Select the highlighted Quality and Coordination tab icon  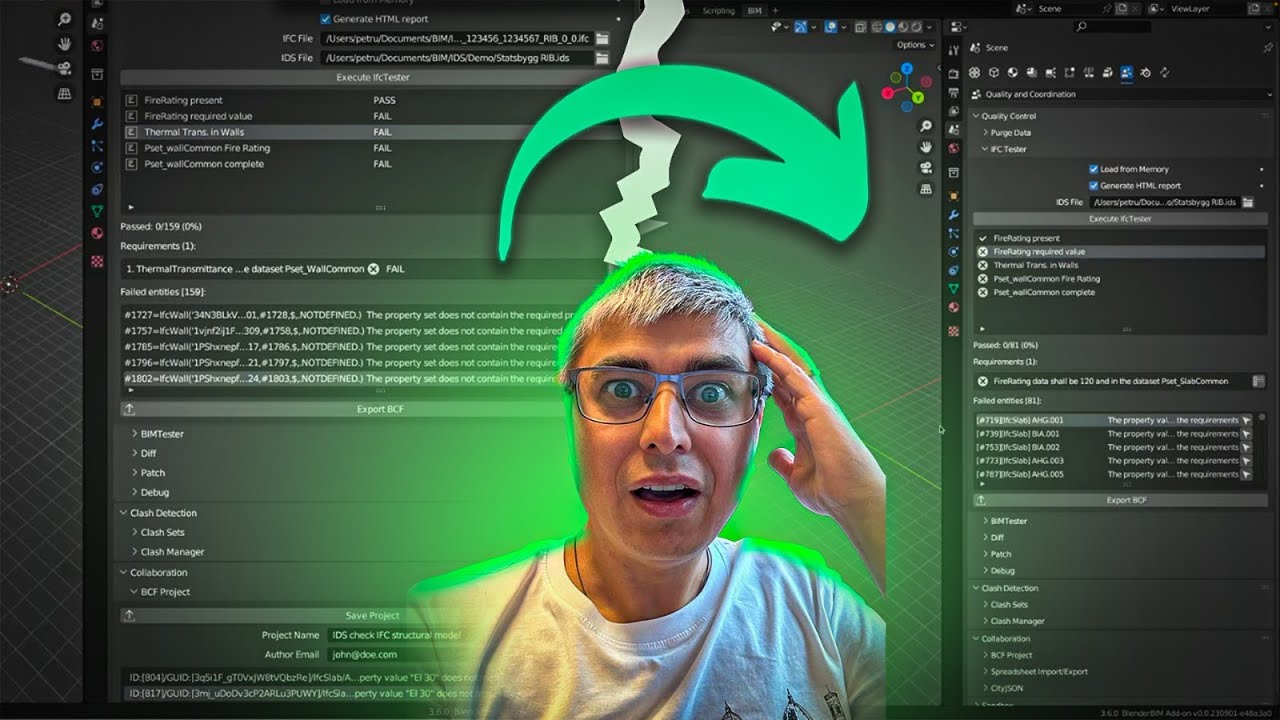click(1127, 72)
